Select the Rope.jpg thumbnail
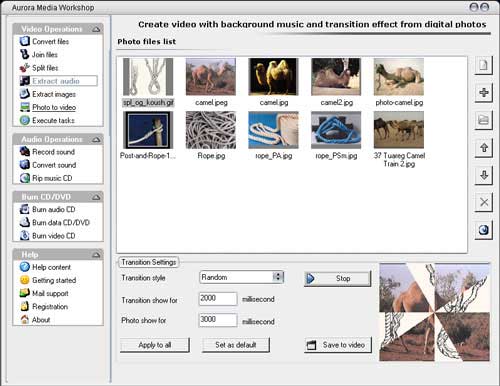The height and width of the screenshot is (386, 500). click(x=211, y=135)
